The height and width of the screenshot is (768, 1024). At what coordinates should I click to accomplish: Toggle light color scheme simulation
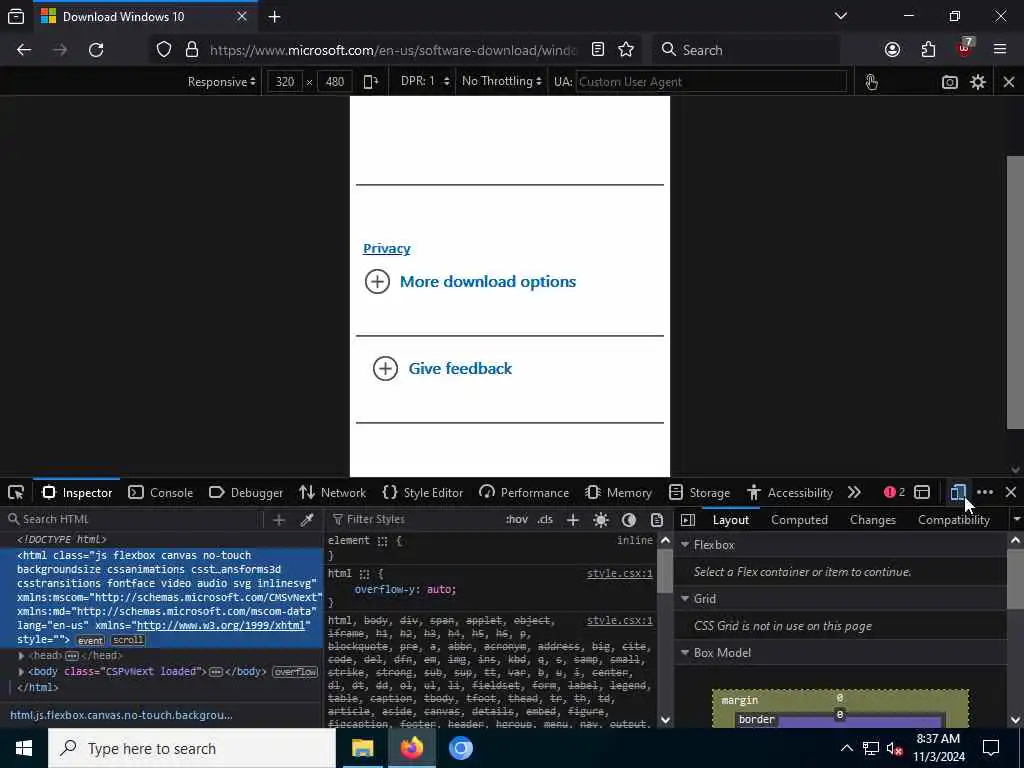[x=601, y=520]
